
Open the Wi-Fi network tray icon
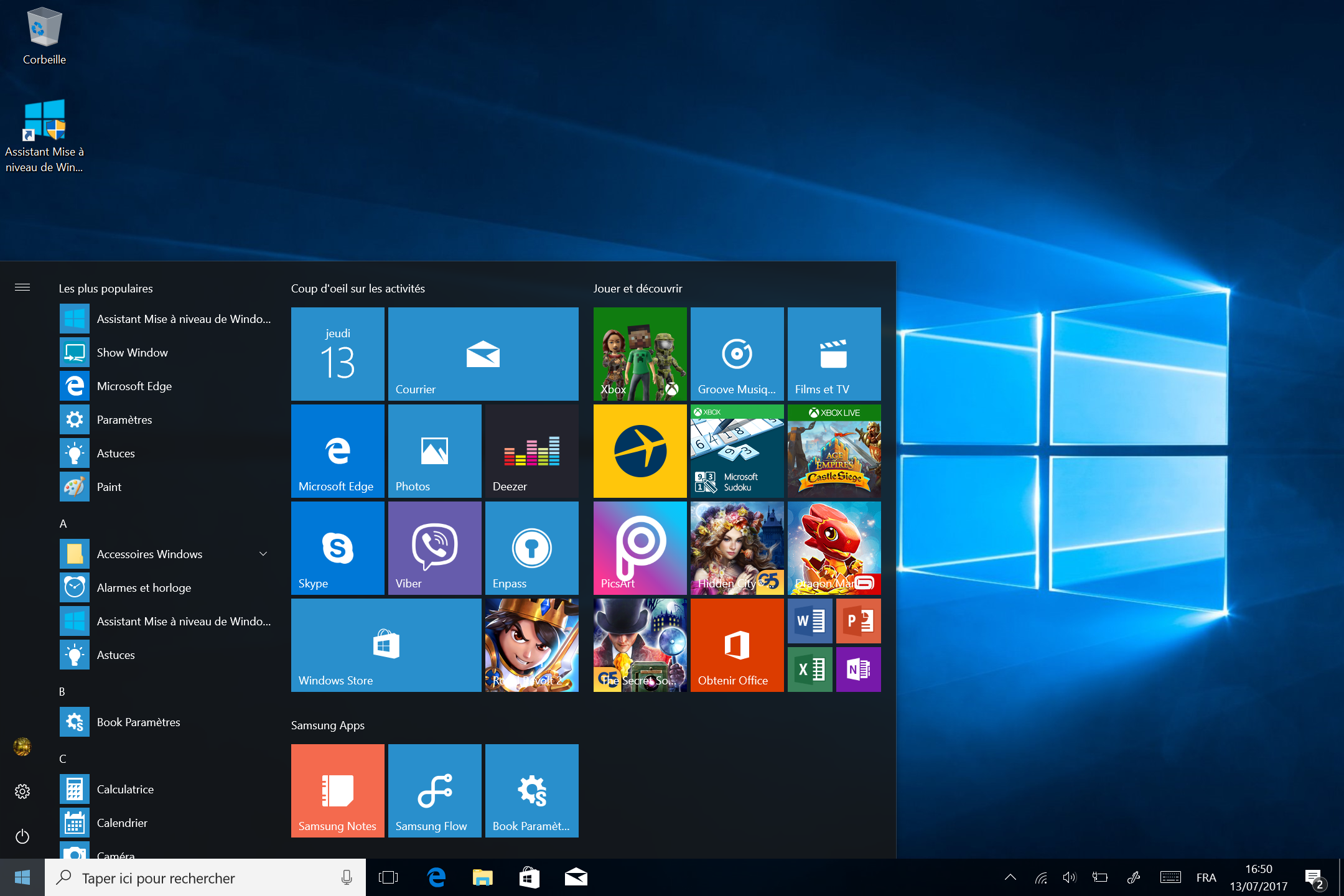pyautogui.click(x=1041, y=877)
